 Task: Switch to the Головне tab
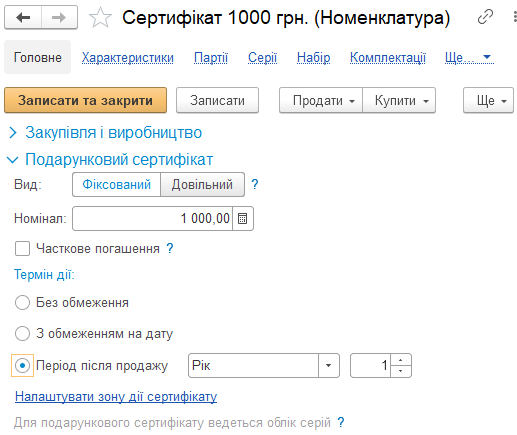[x=37, y=57]
